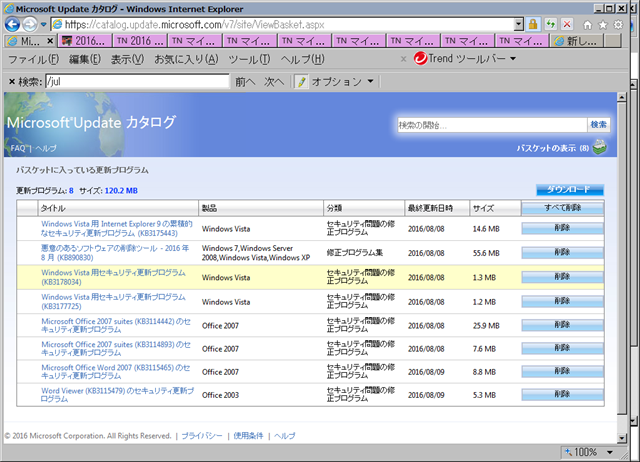Viewport: 640px width, 462px height.
Task: Open the KB3177725 Windows Vista security update link
Action: coord(113,302)
